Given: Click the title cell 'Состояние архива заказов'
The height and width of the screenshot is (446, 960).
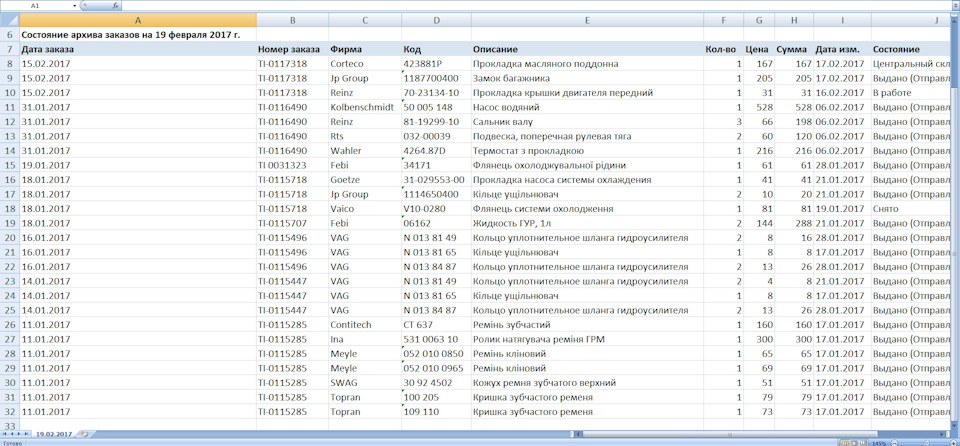Looking at the screenshot, I should pyautogui.click(x=138, y=35).
